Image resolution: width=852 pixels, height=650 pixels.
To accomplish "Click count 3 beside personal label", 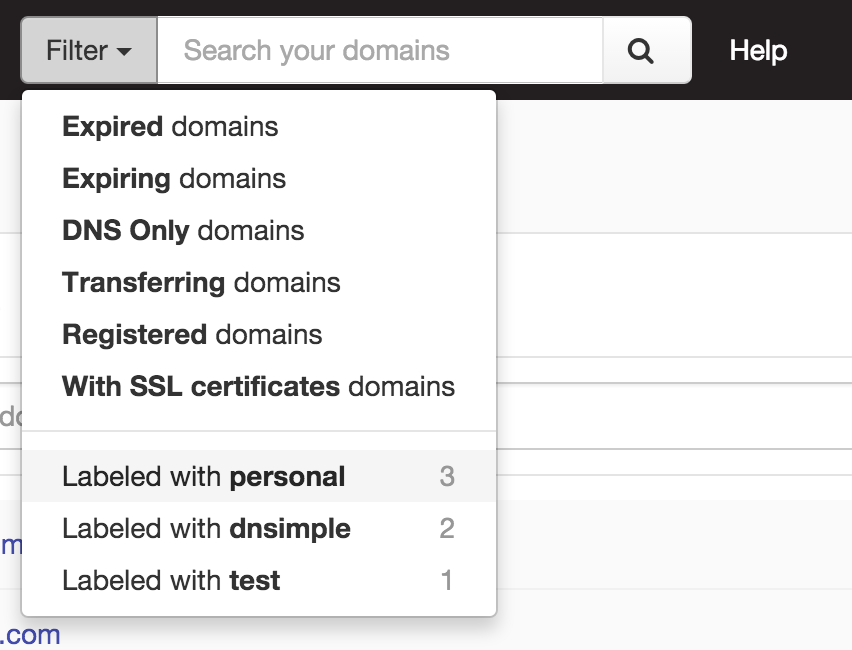I will click(x=447, y=477).
